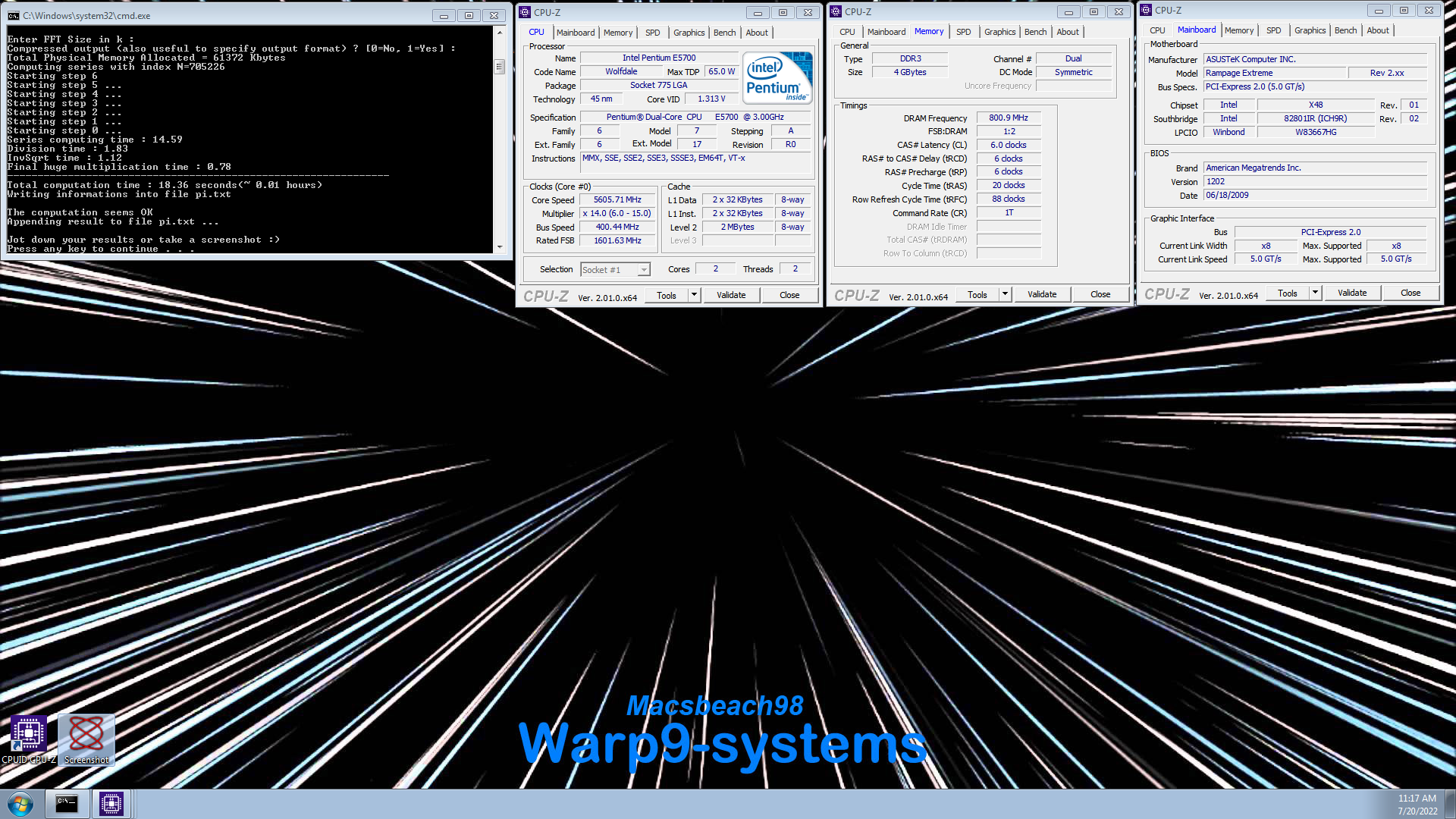Open the CPUID CPU-Z desktop shortcut

[x=29, y=739]
